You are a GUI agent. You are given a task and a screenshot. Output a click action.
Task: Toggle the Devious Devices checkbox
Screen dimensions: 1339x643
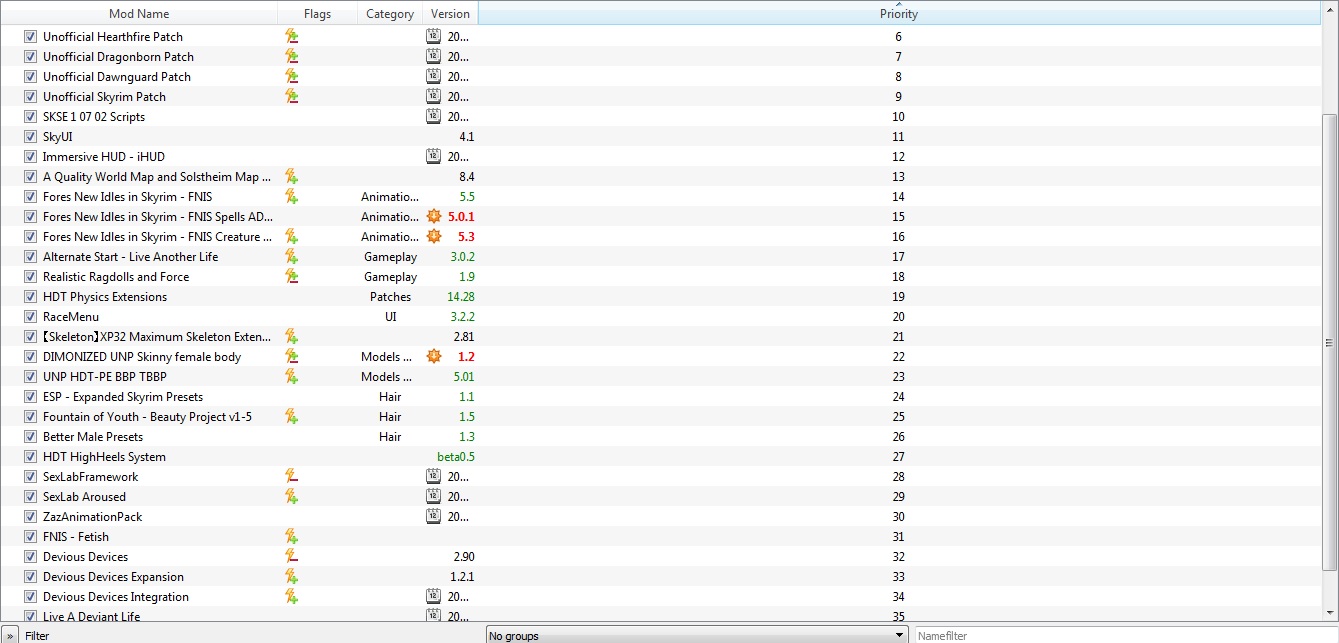(x=30, y=556)
